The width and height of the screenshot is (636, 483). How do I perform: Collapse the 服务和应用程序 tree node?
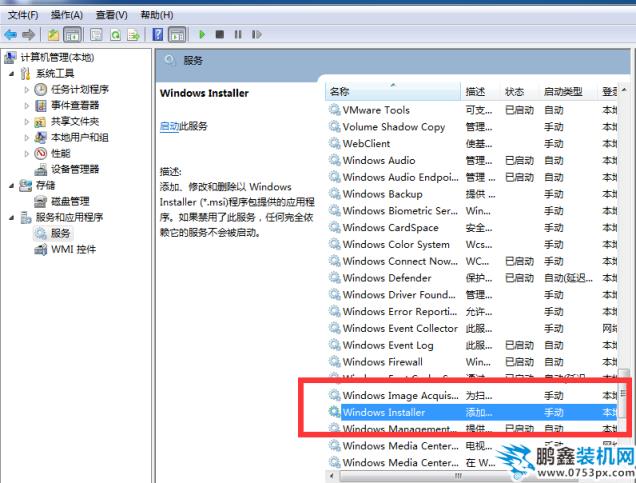pos(11,218)
